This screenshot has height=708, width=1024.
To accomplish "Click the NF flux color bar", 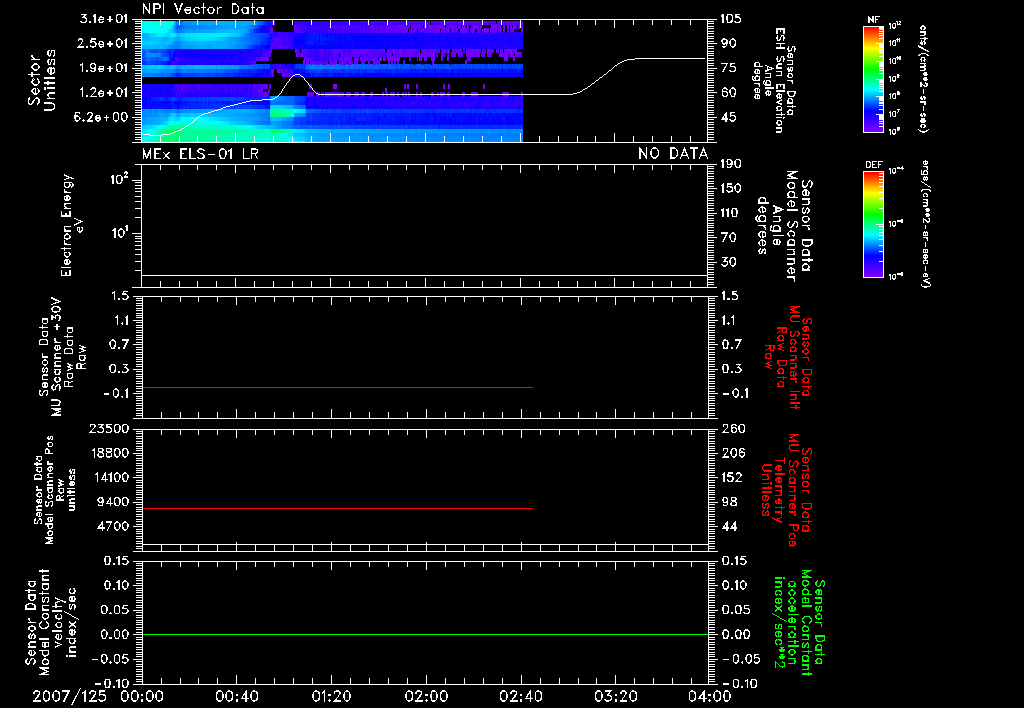I will coord(873,78).
